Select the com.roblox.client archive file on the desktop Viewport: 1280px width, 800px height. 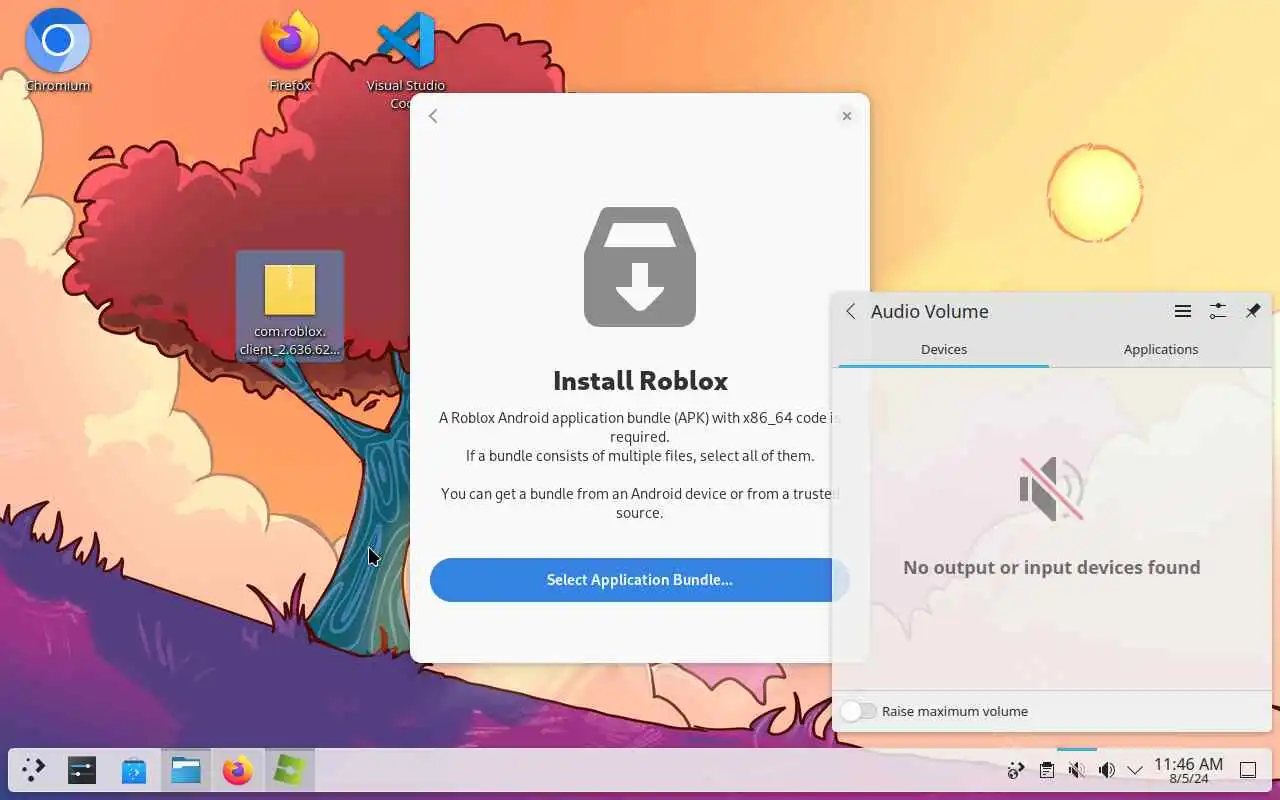click(290, 305)
